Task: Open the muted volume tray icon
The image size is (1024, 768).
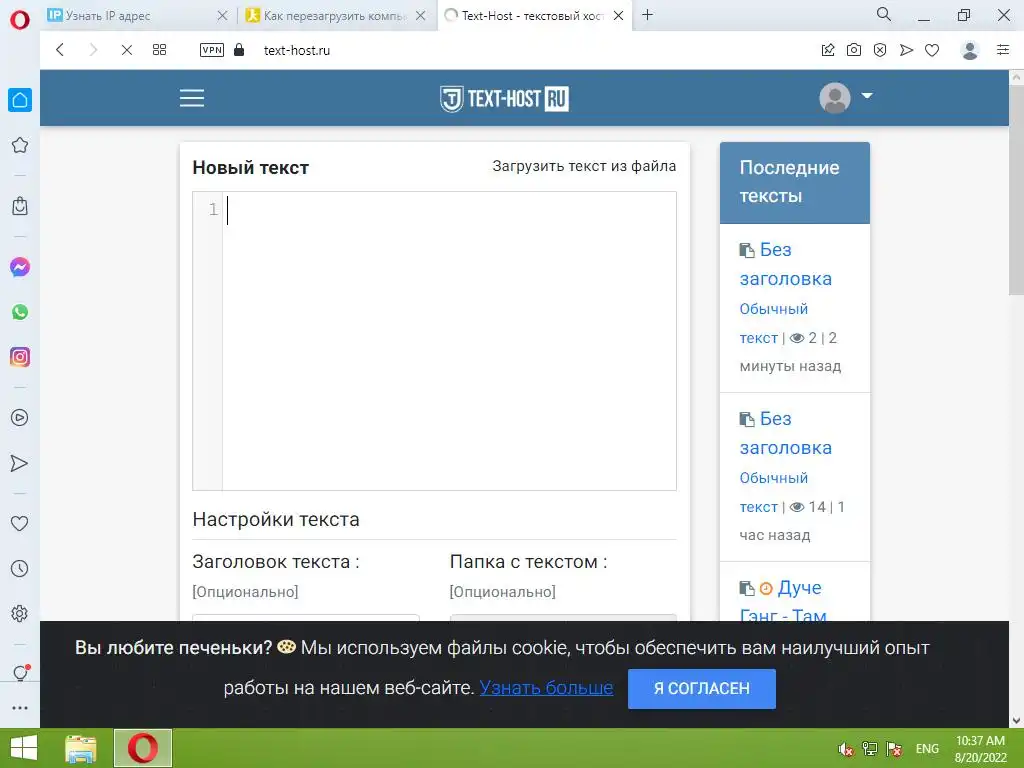Action: coord(846,749)
